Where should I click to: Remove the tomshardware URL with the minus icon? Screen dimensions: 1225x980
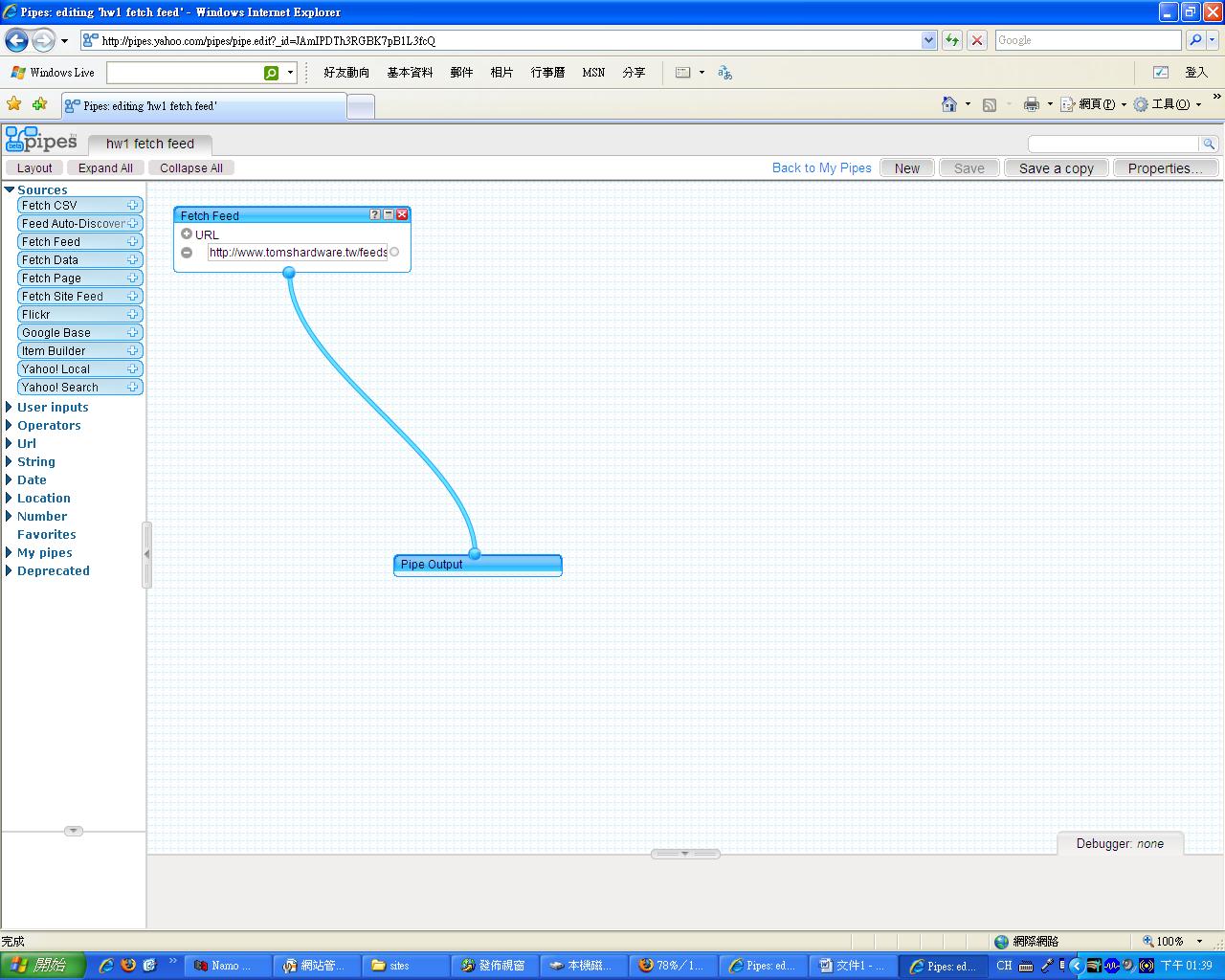coord(187,253)
